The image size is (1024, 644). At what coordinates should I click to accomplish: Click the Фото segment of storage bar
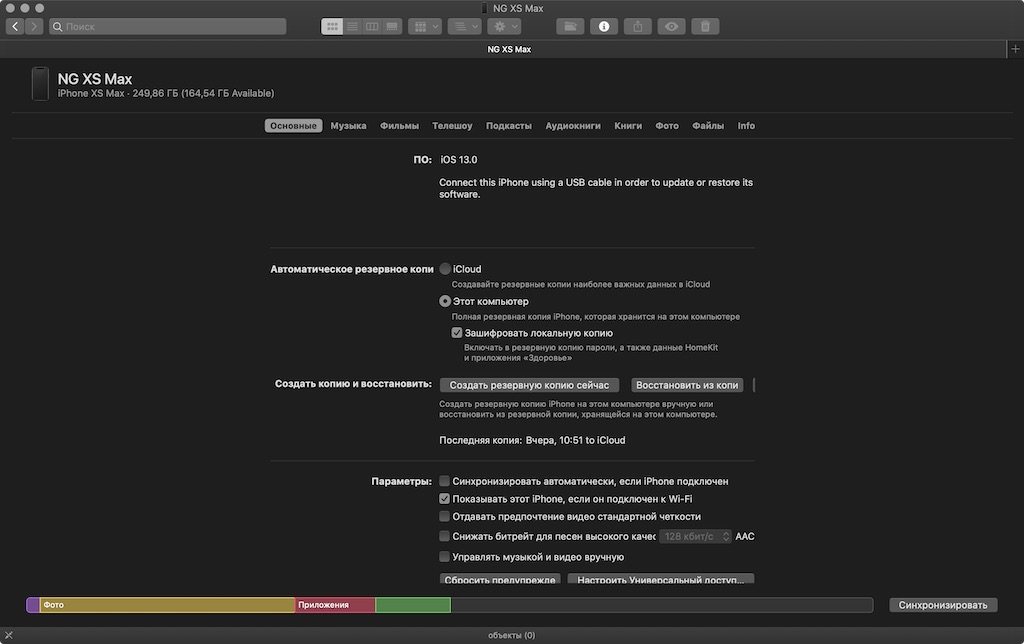(167, 605)
